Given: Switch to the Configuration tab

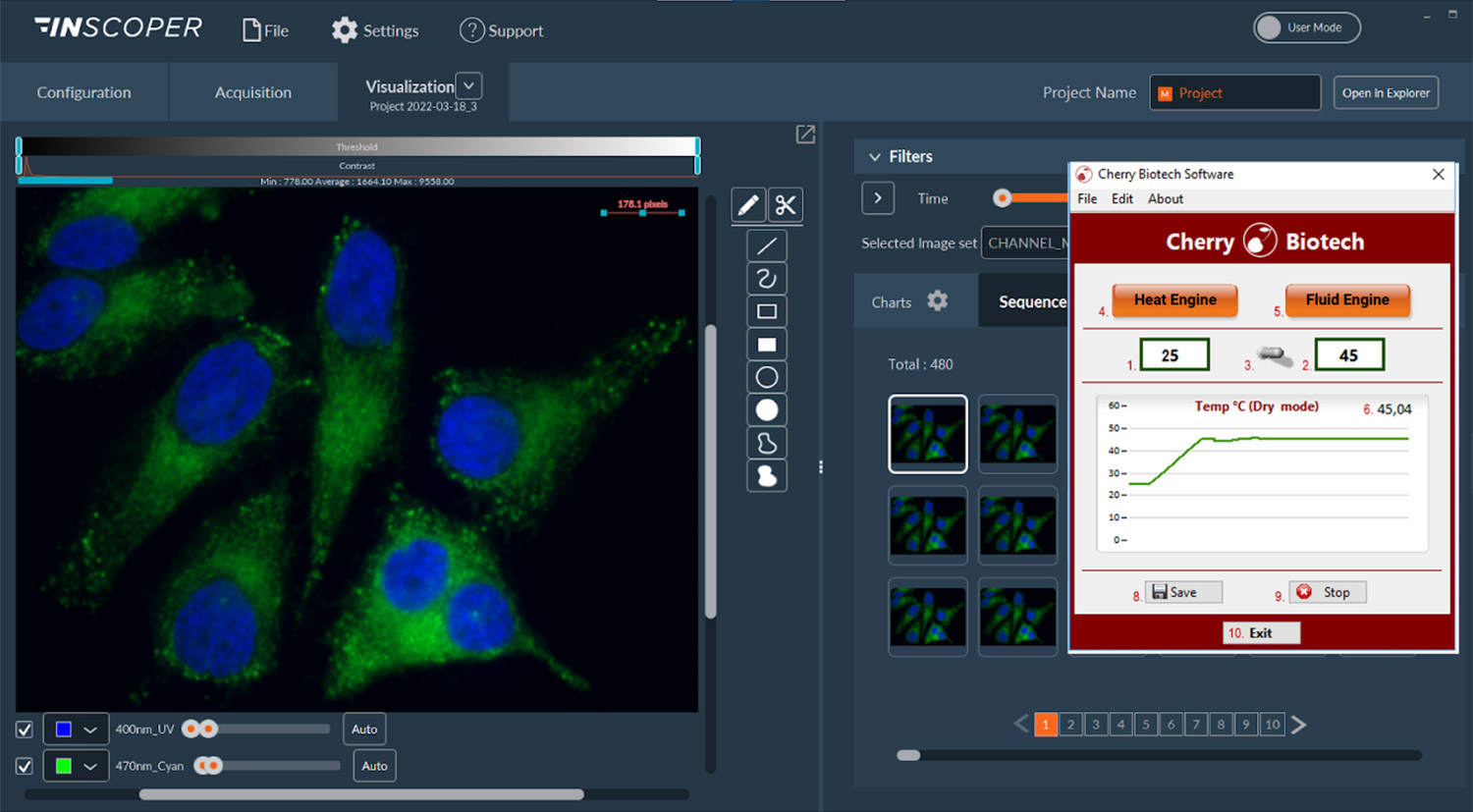Looking at the screenshot, I should click(84, 92).
